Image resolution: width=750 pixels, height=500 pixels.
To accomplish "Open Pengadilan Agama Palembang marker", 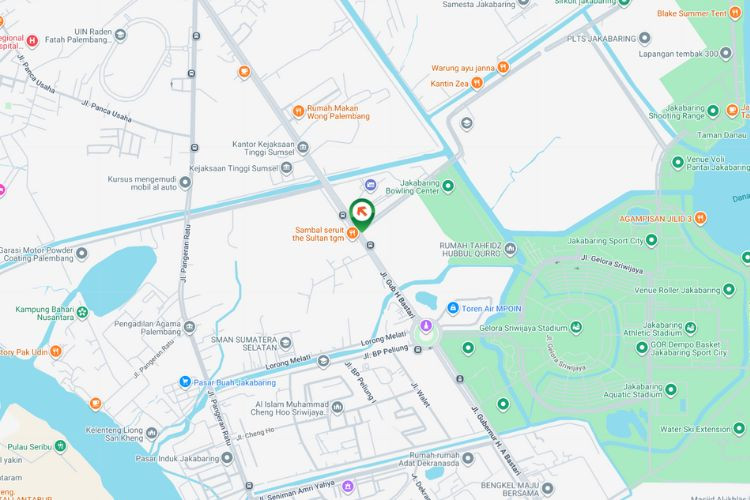I will pyautogui.click(x=189, y=328).
